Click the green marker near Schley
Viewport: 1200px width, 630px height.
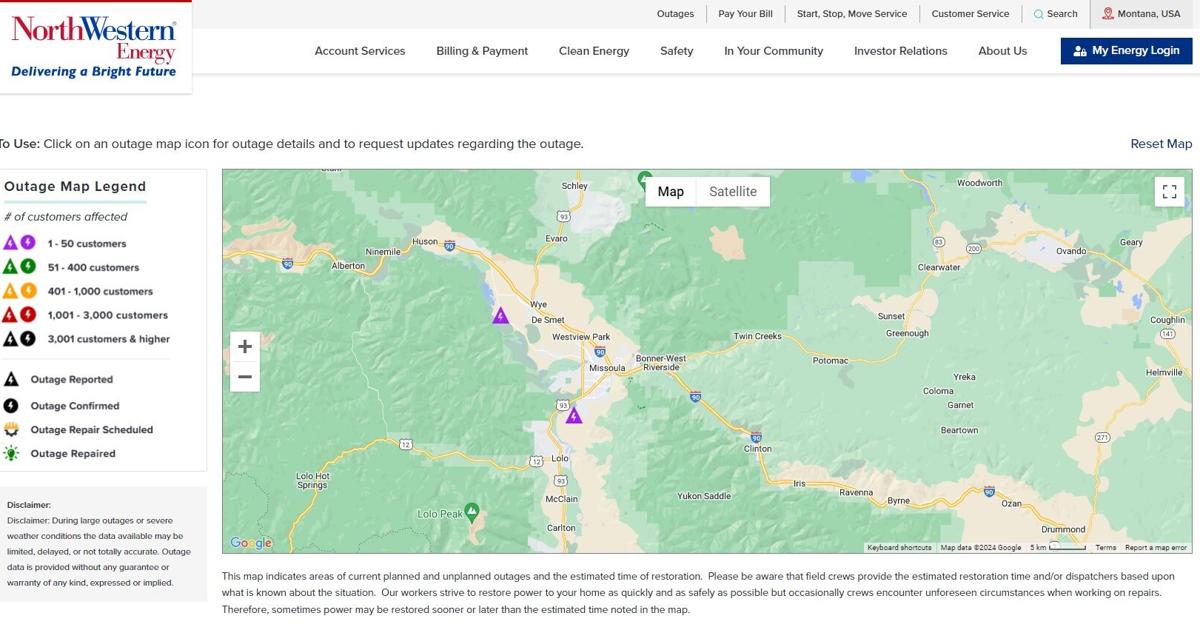(x=645, y=180)
